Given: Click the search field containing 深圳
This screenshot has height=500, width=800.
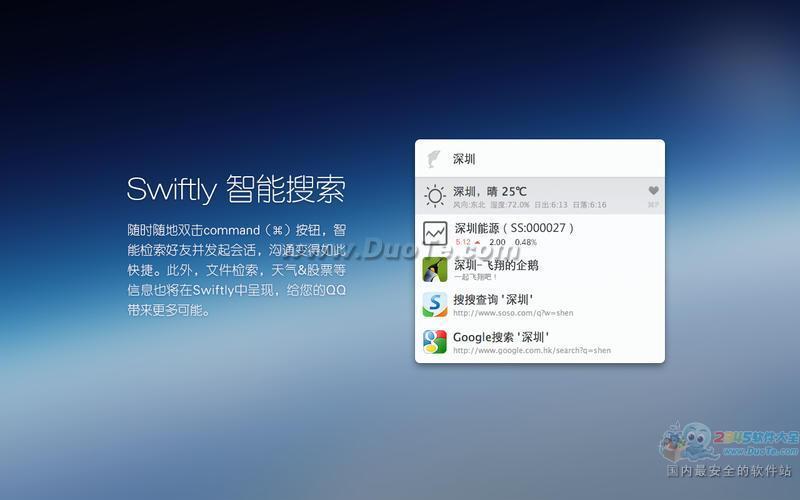Looking at the screenshot, I should [540, 159].
